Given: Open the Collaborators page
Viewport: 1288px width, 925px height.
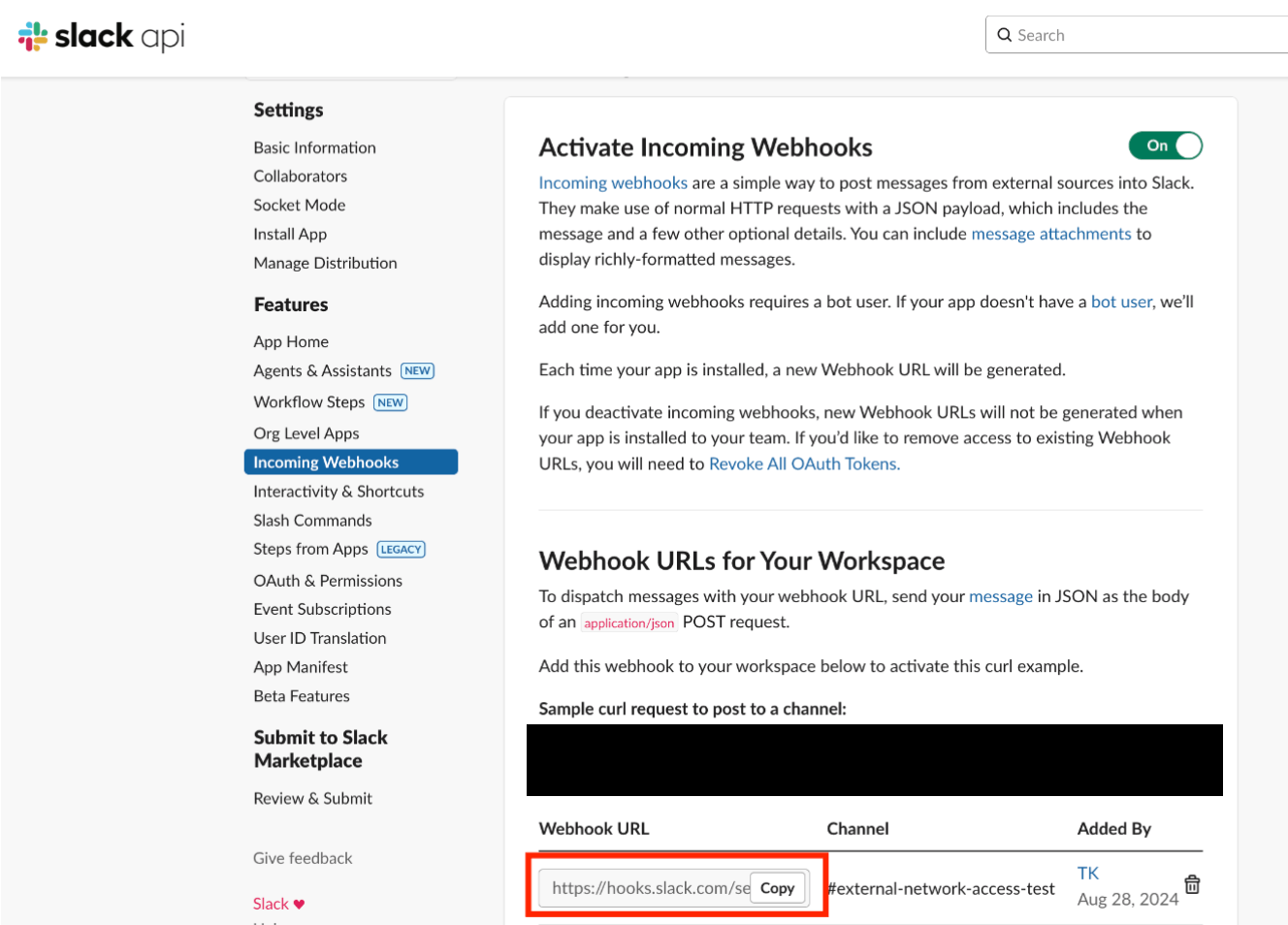Looking at the screenshot, I should tap(300, 176).
